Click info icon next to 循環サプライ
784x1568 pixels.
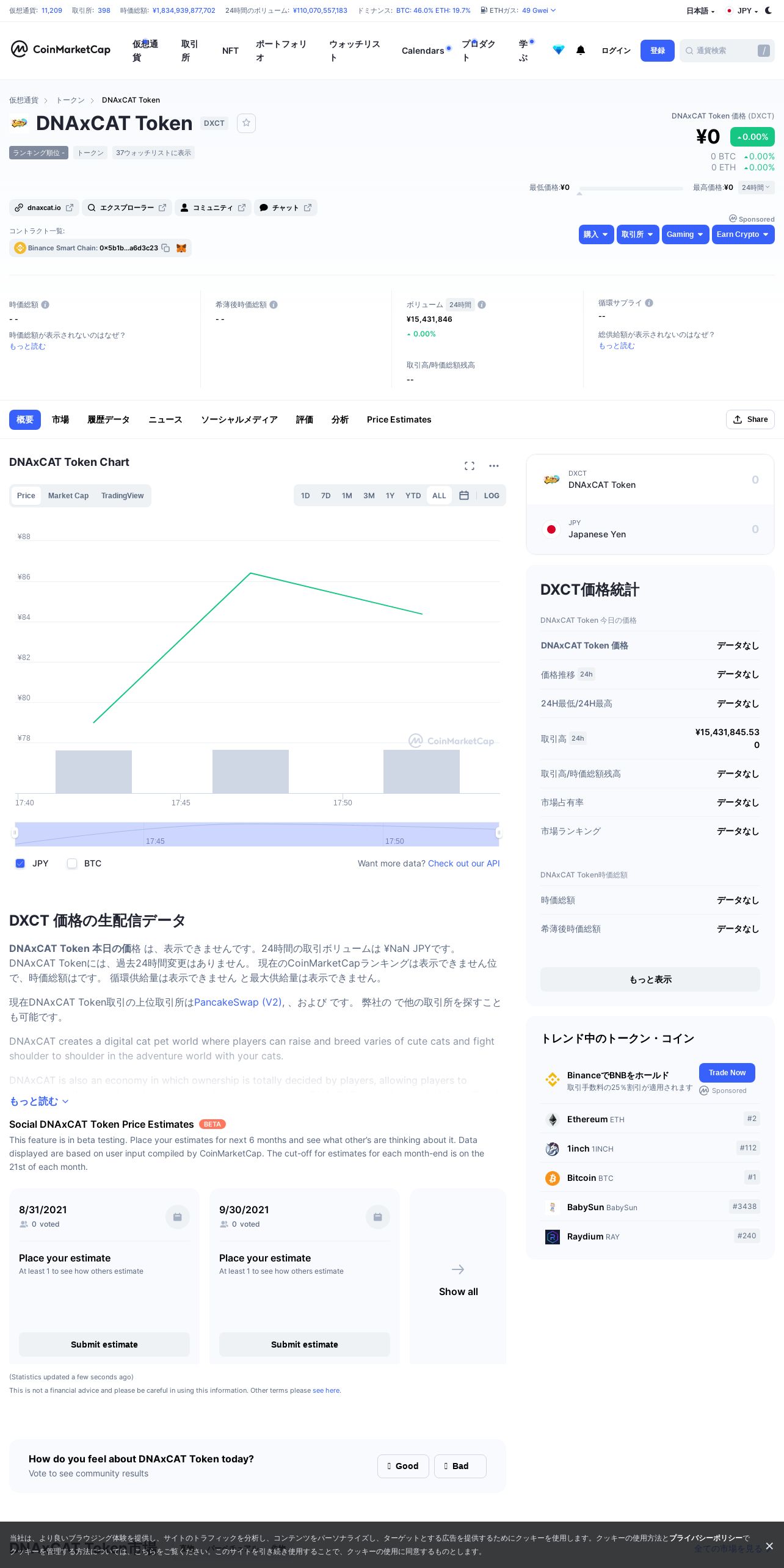649,303
